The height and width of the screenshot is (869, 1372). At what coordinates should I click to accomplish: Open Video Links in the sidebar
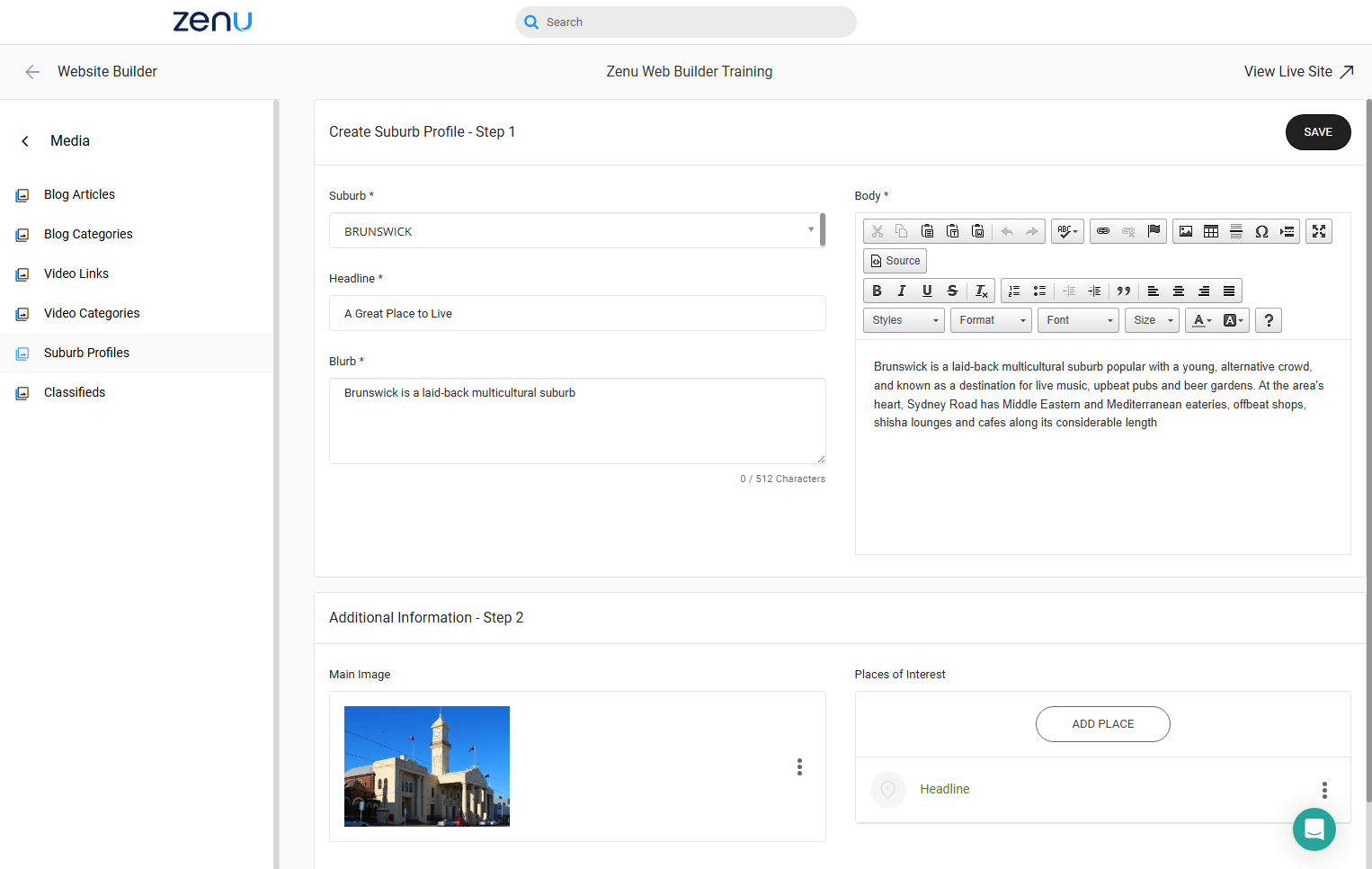(x=76, y=273)
